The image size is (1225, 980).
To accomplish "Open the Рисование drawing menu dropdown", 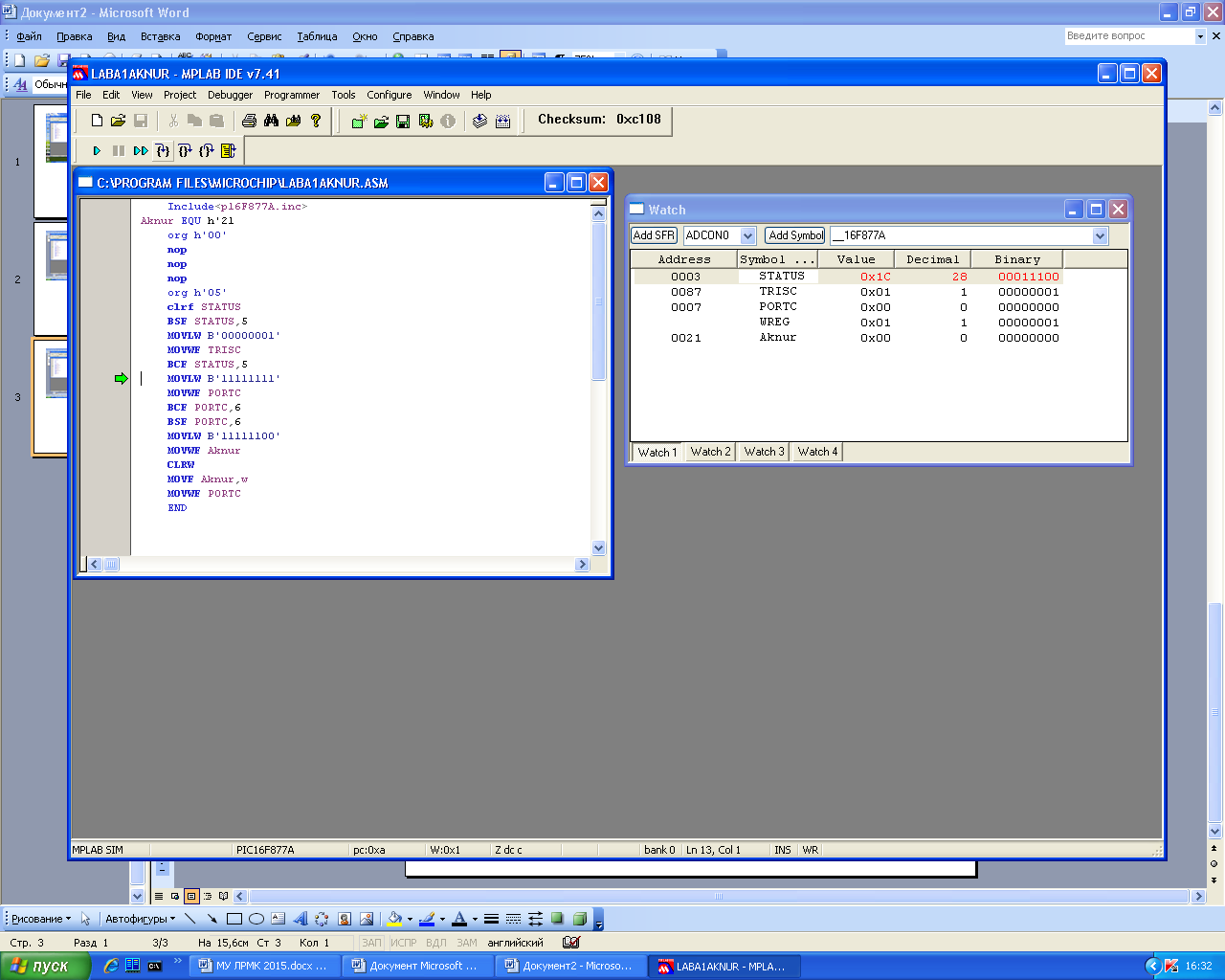I will pyautogui.click(x=40, y=919).
